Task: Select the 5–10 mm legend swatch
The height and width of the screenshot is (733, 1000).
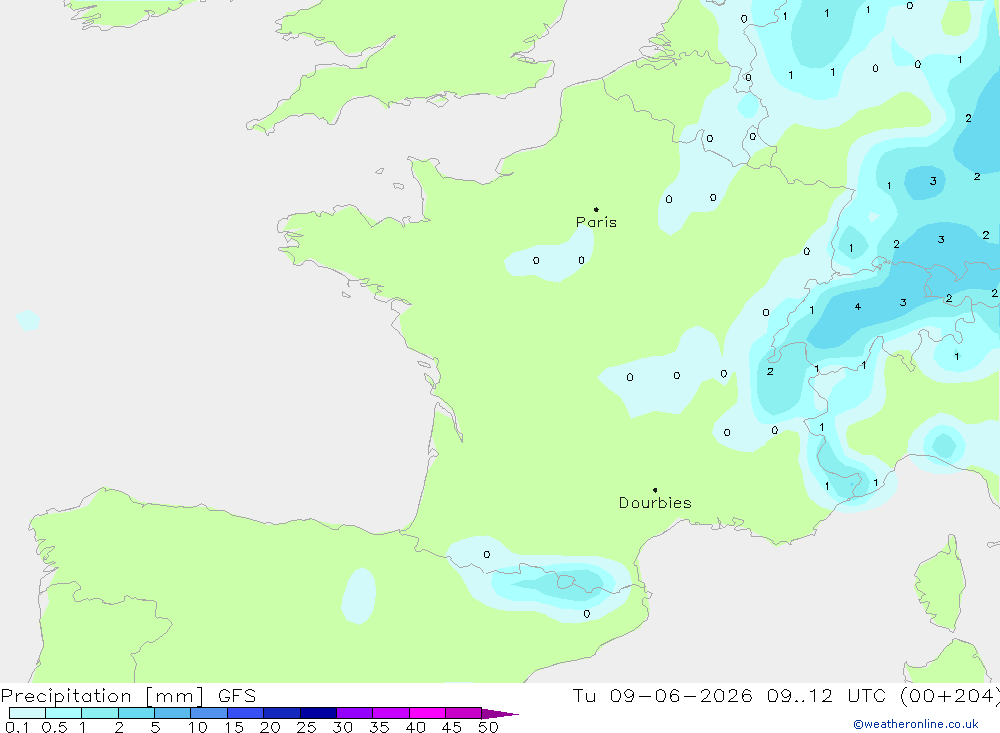Action: point(172,713)
